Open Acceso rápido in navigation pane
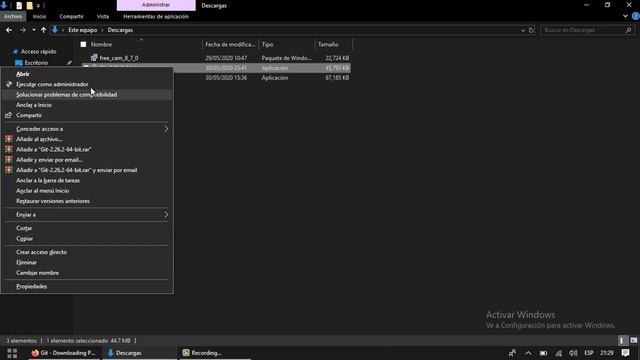 tap(38, 51)
